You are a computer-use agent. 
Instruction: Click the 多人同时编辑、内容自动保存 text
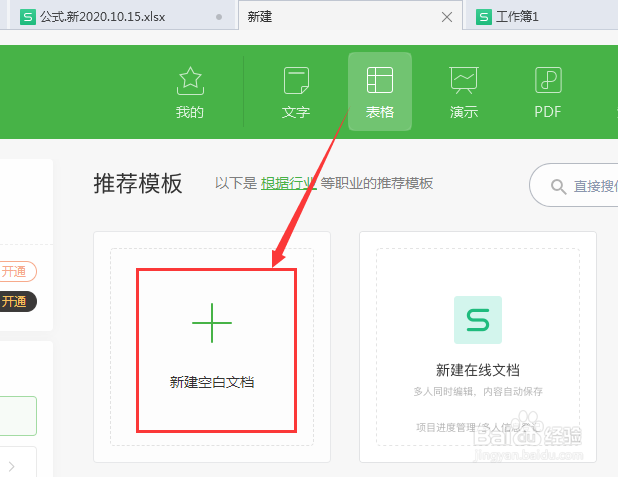pos(478,391)
